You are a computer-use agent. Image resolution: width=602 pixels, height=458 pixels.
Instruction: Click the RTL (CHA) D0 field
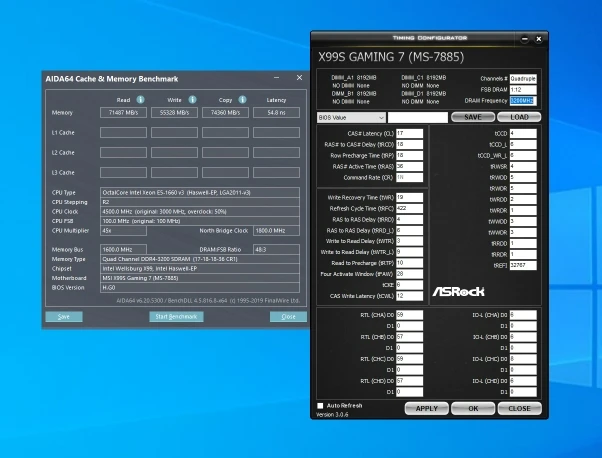(x=409, y=315)
